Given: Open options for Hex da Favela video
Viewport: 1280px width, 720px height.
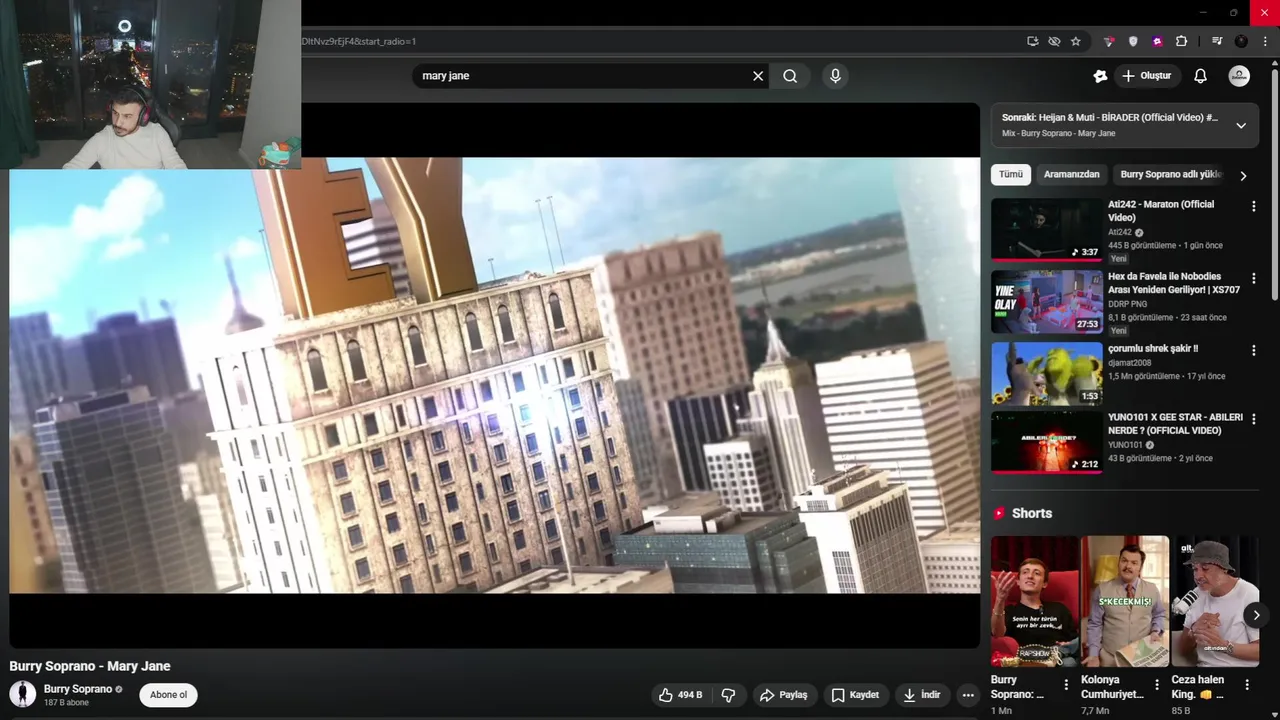Looking at the screenshot, I should pyautogui.click(x=1253, y=278).
